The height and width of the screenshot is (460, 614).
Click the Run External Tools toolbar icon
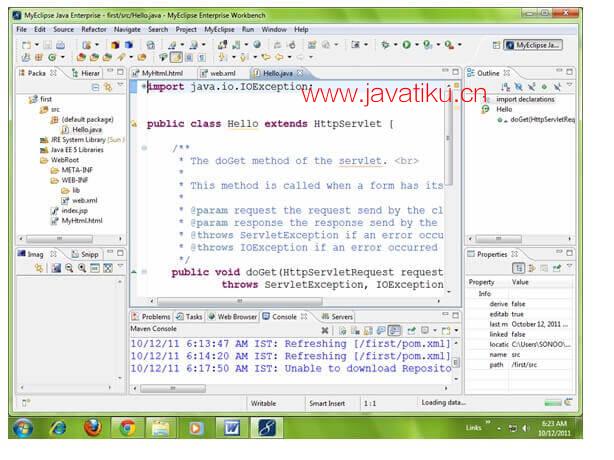[x=449, y=45]
